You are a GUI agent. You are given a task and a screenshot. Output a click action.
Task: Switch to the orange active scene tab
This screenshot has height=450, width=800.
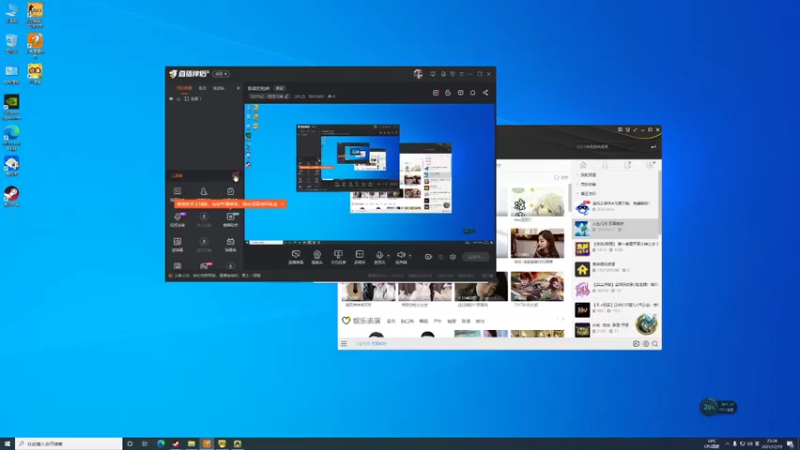tap(184, 88)
